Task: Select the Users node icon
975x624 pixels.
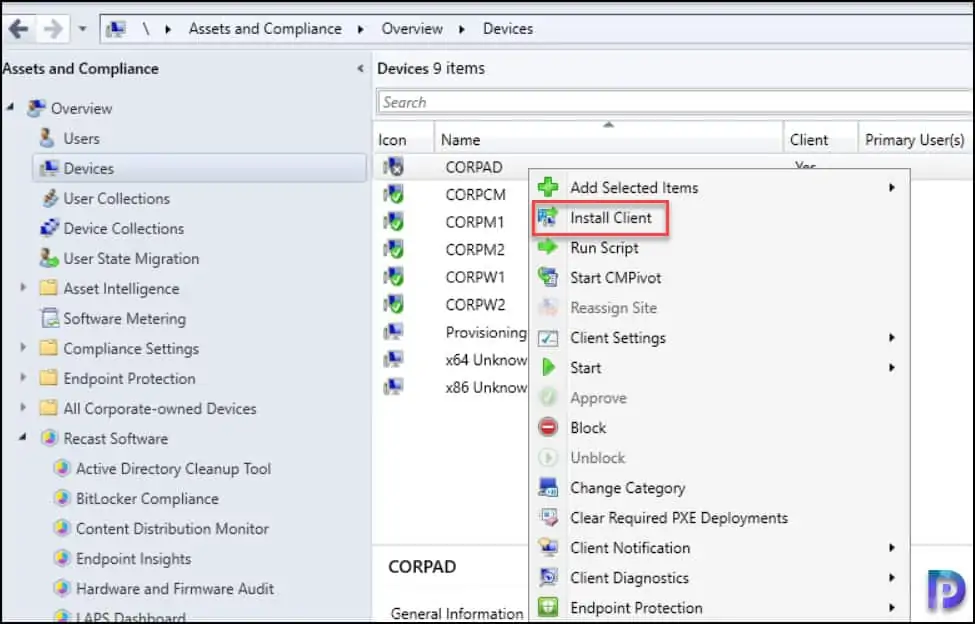Action: click(47, 138)
